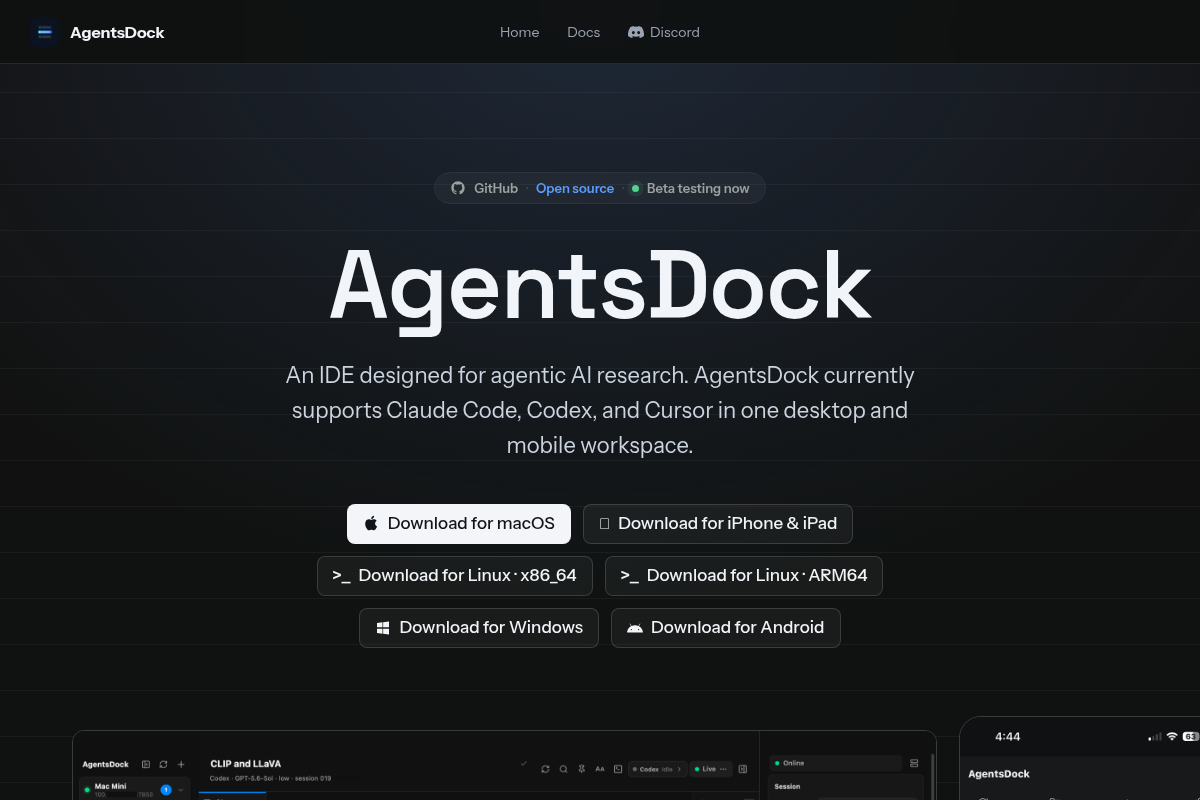Click the 'An IDE designed for agentic AI research' description

pos(600,410)
